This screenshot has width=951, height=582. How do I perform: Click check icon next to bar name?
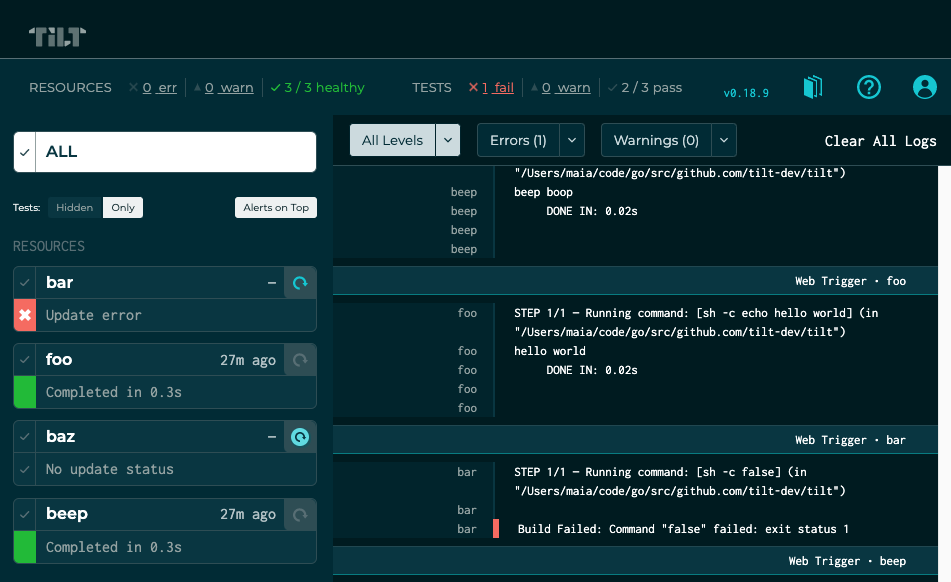click(x=25, y=283)
